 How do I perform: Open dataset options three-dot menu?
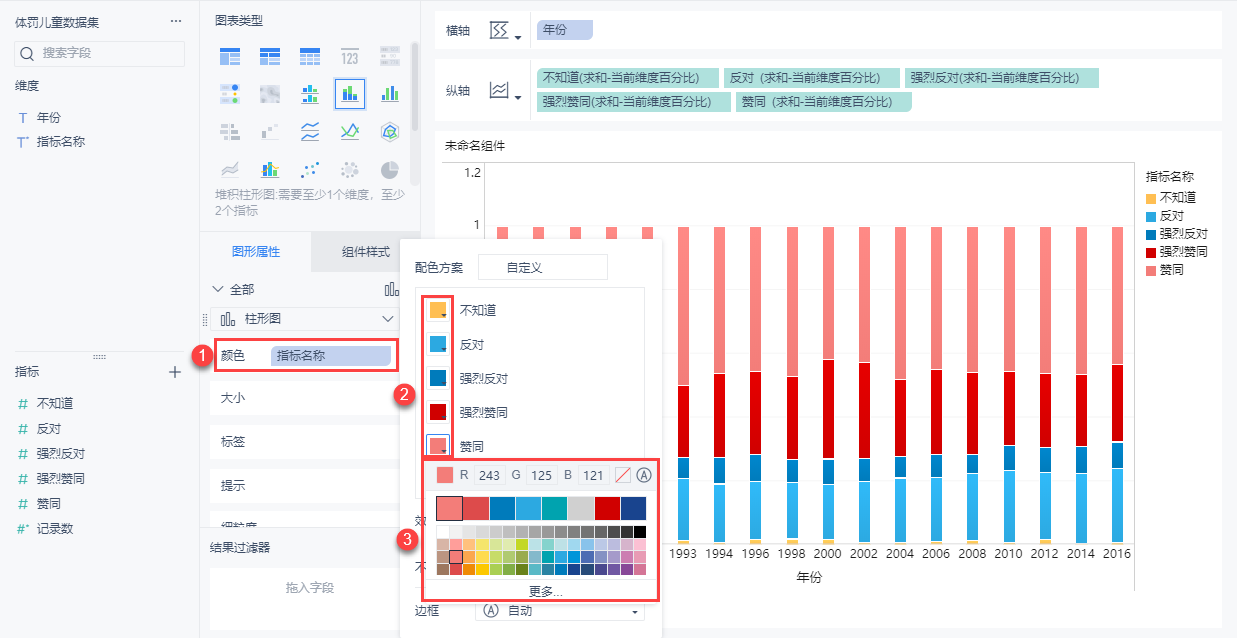click(x=176, y=21)
